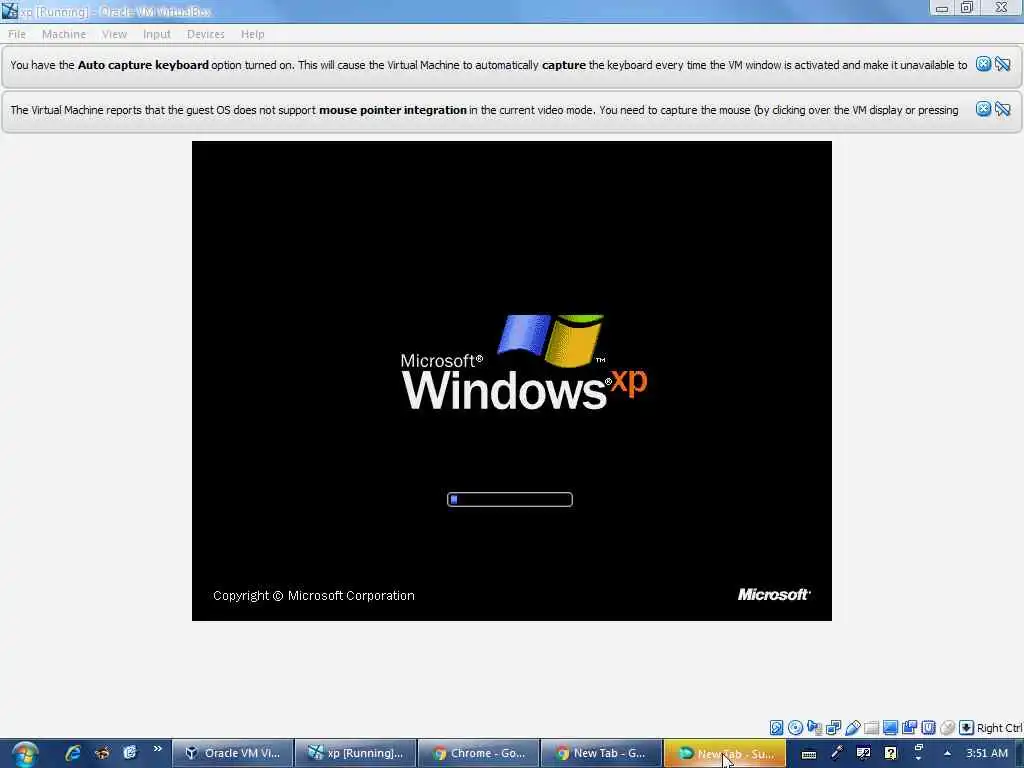Open the Machine menu
The height and width of the screenshot is (768, 1024).
64,34
